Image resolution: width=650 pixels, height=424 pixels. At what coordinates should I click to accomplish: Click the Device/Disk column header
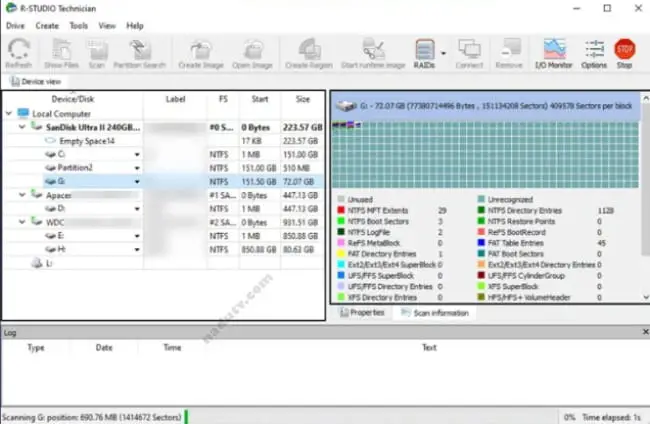tap(73, 99)
